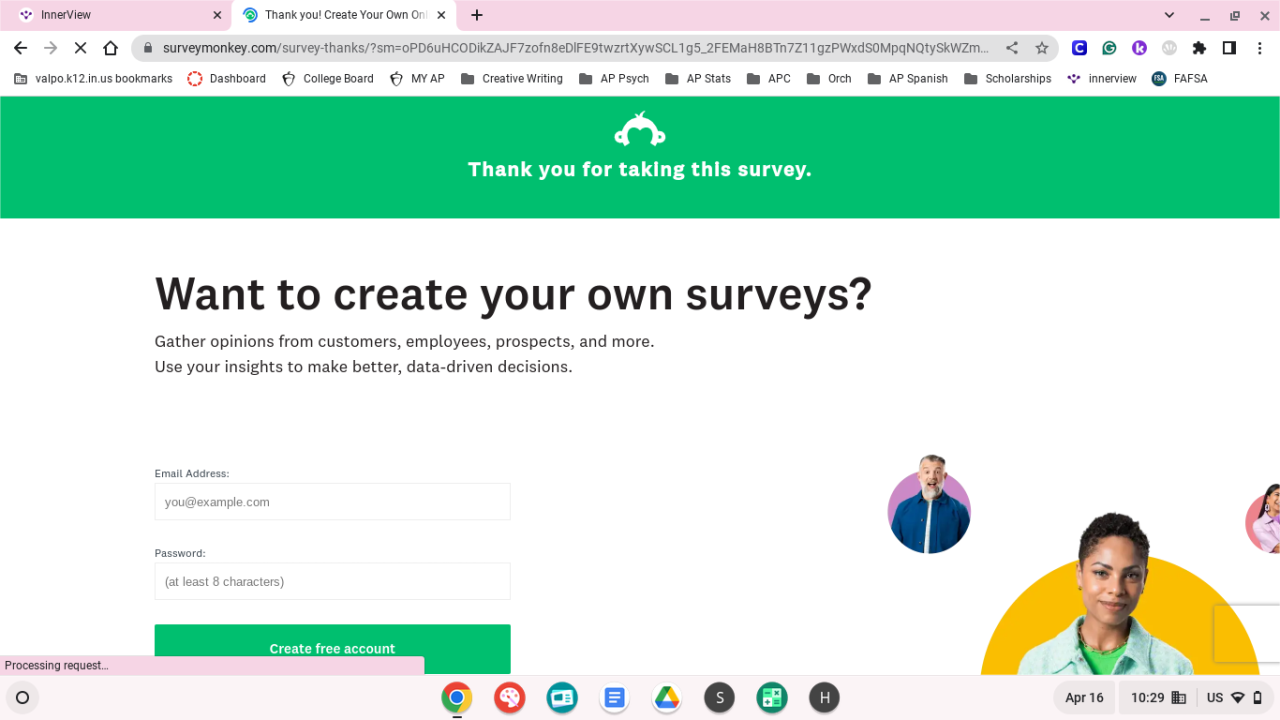Open the College Board bookmark
This screenshot has width=1280, height=720.
(x=328, y=78)
